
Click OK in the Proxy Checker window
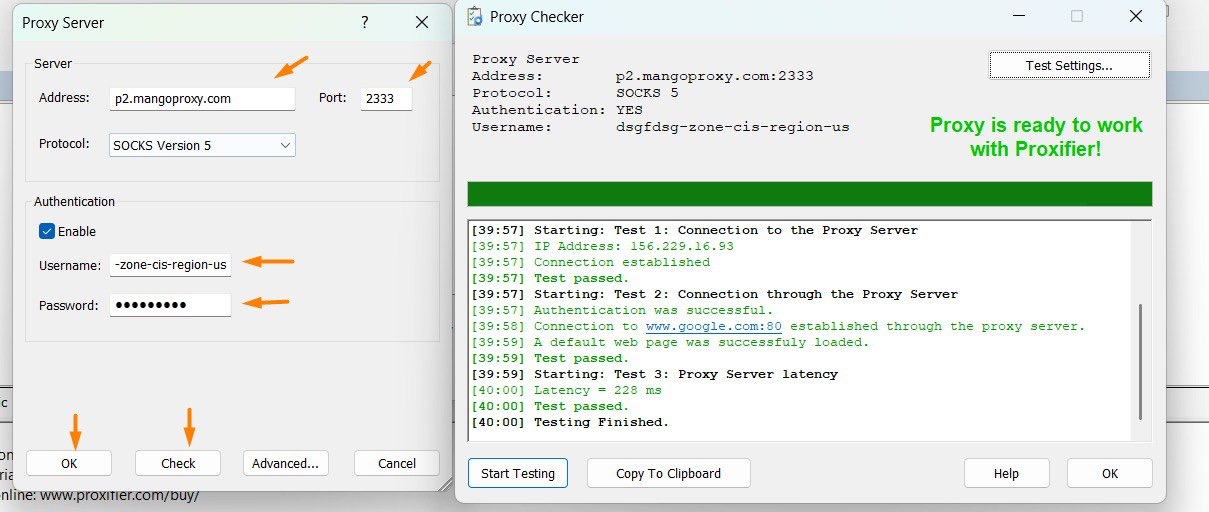coord(1110,473)
